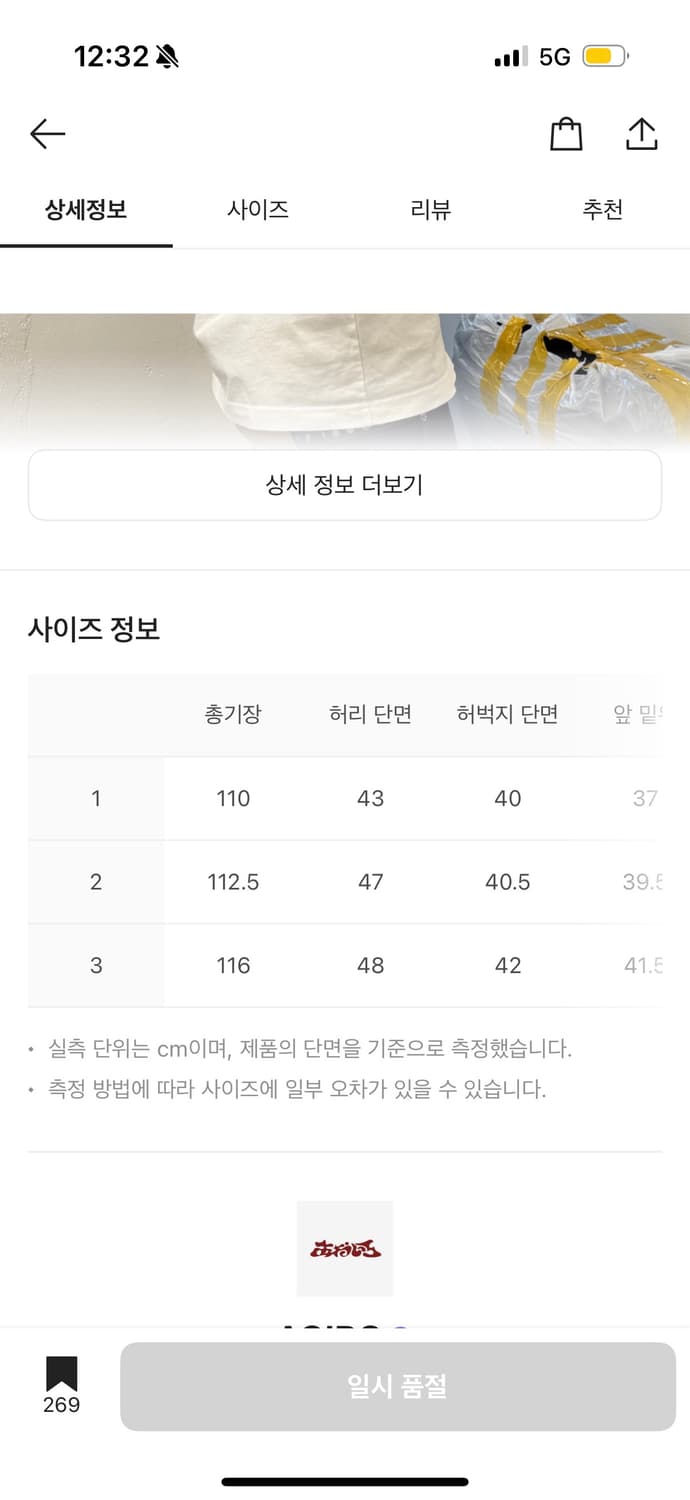This screenshot has width=690, height=1500.
Task: Expand product details via 상세 정보 더보기
Action: pos(345,484)
